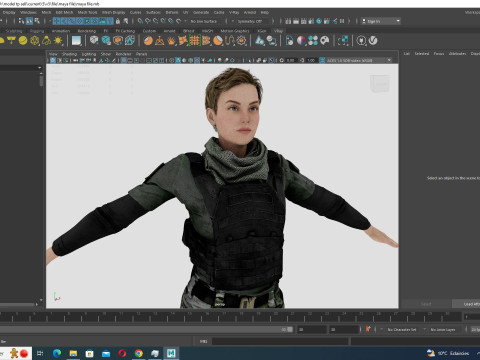
Task: Open the No Live Surface field
Action: [204, 21]
